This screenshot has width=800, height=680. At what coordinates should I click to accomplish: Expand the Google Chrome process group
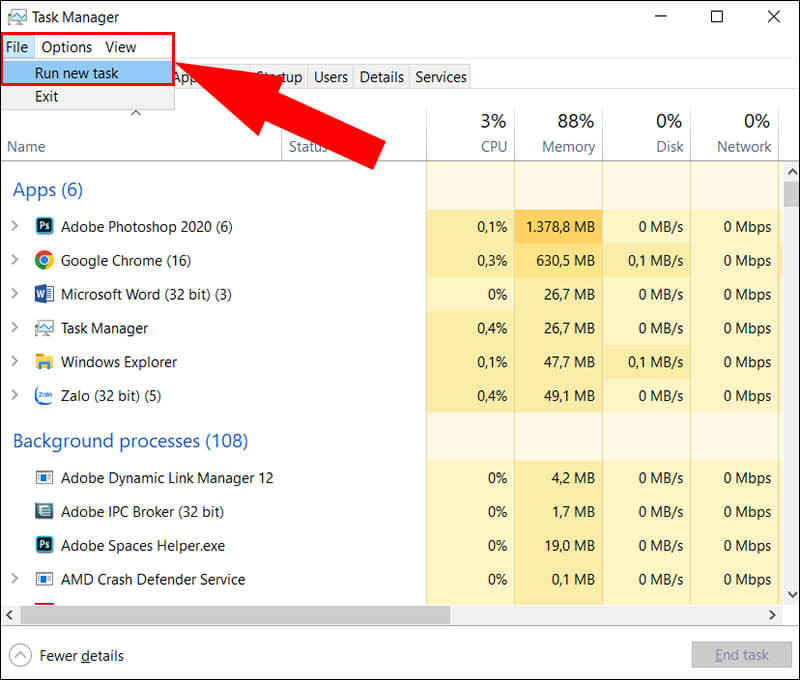click(15, 260)
